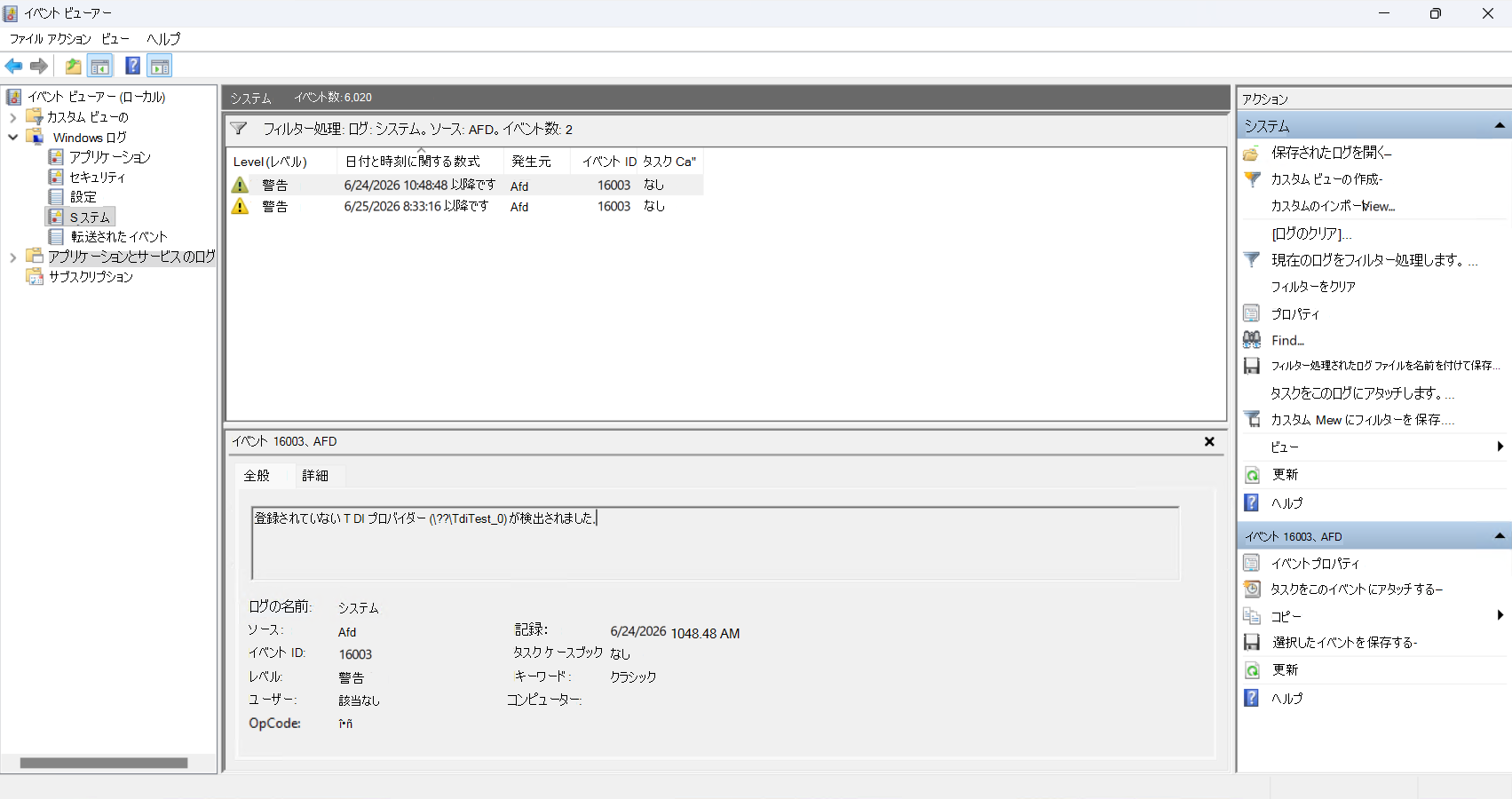This screenshot has width=1512, height=799.
Task: Open the コピー submenu arrow in actions
Action: pyautogui.click(x=1500, y=615)
